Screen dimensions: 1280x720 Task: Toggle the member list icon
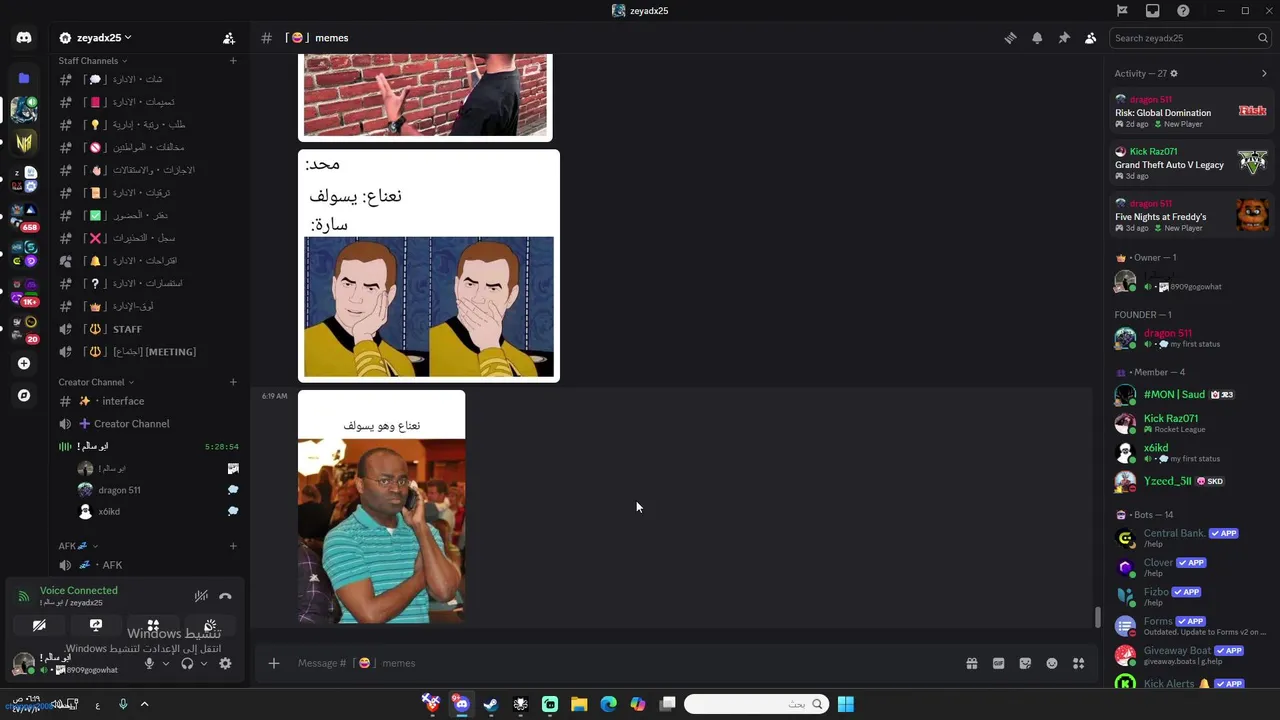[1091, 38]
